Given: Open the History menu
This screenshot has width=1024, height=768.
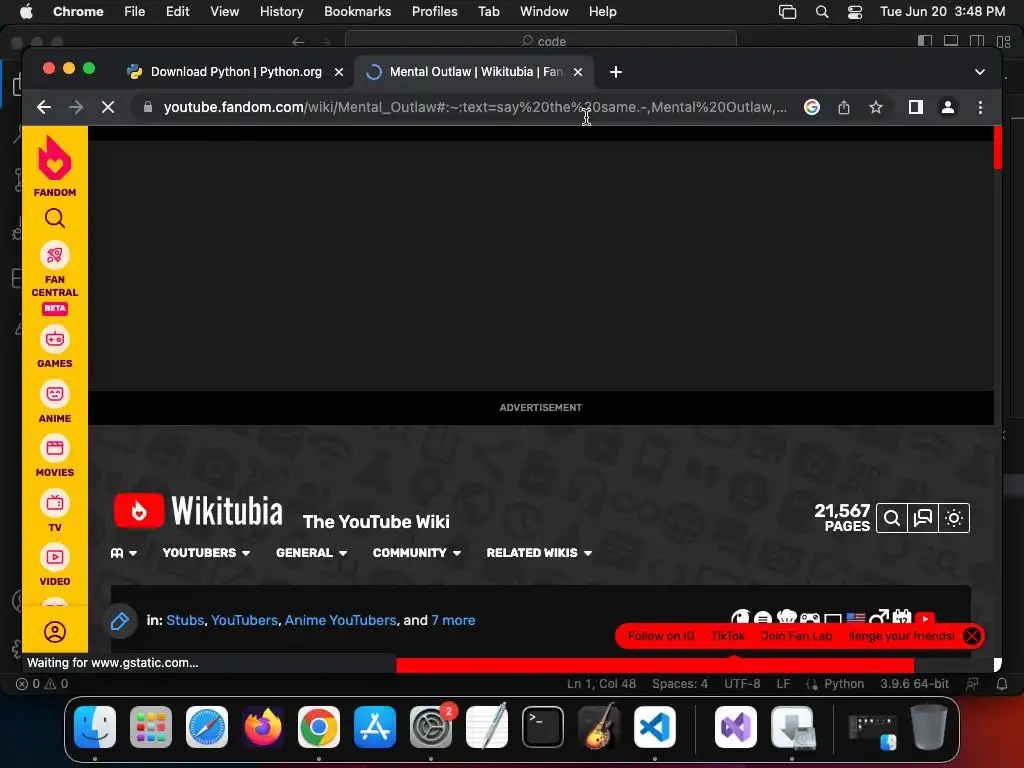Looking at the screenshot, I should tap(281, 12).
